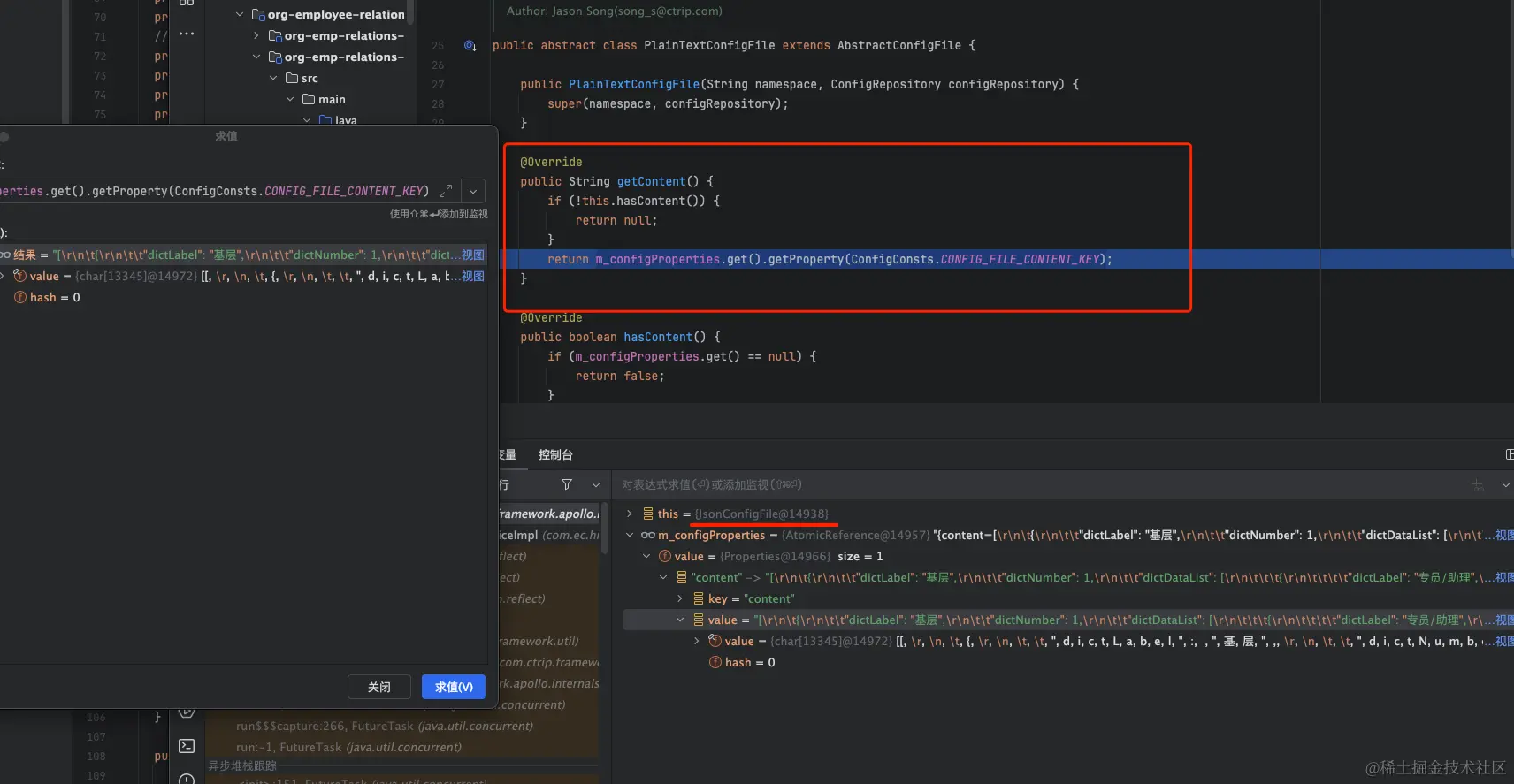
Task: Collapse the "content" map entry node
Action: coord(663,577)
